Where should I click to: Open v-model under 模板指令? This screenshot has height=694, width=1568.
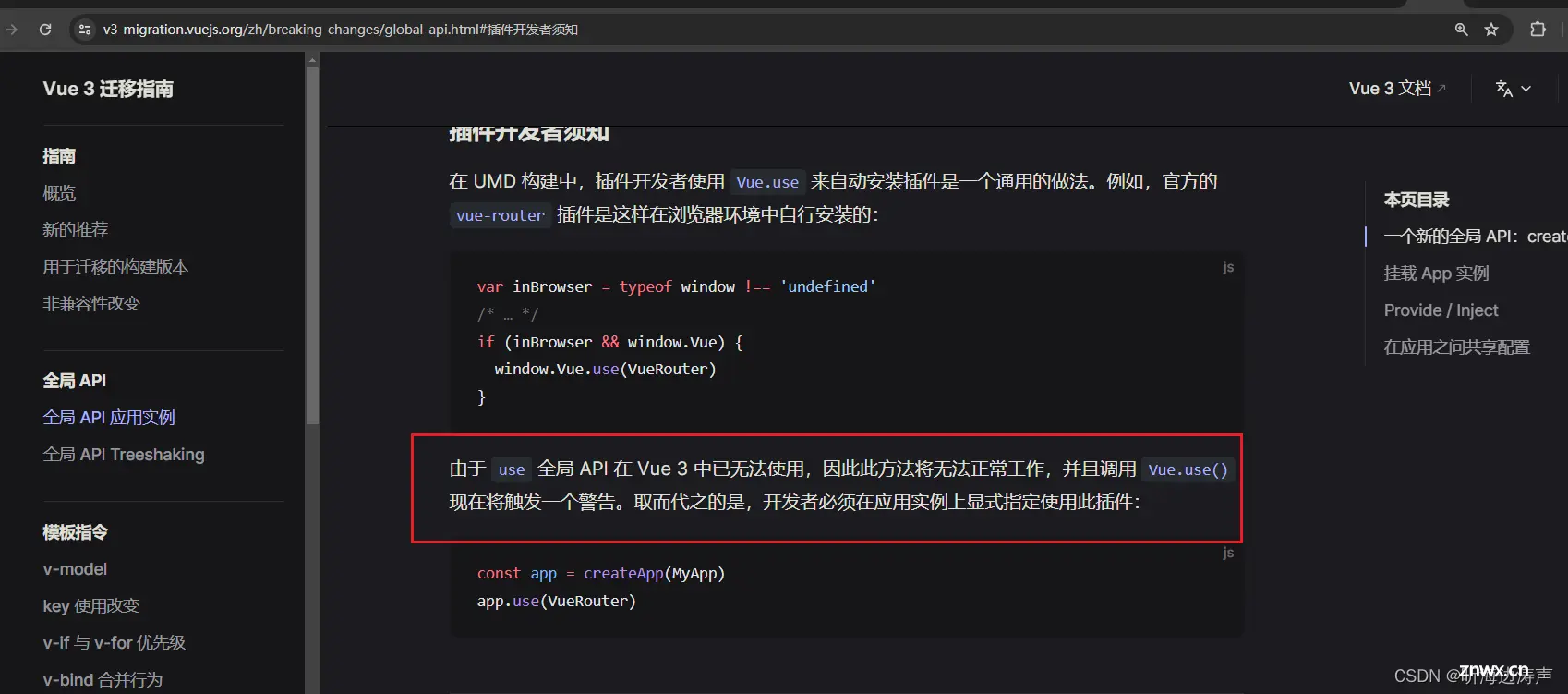(75, 569)
